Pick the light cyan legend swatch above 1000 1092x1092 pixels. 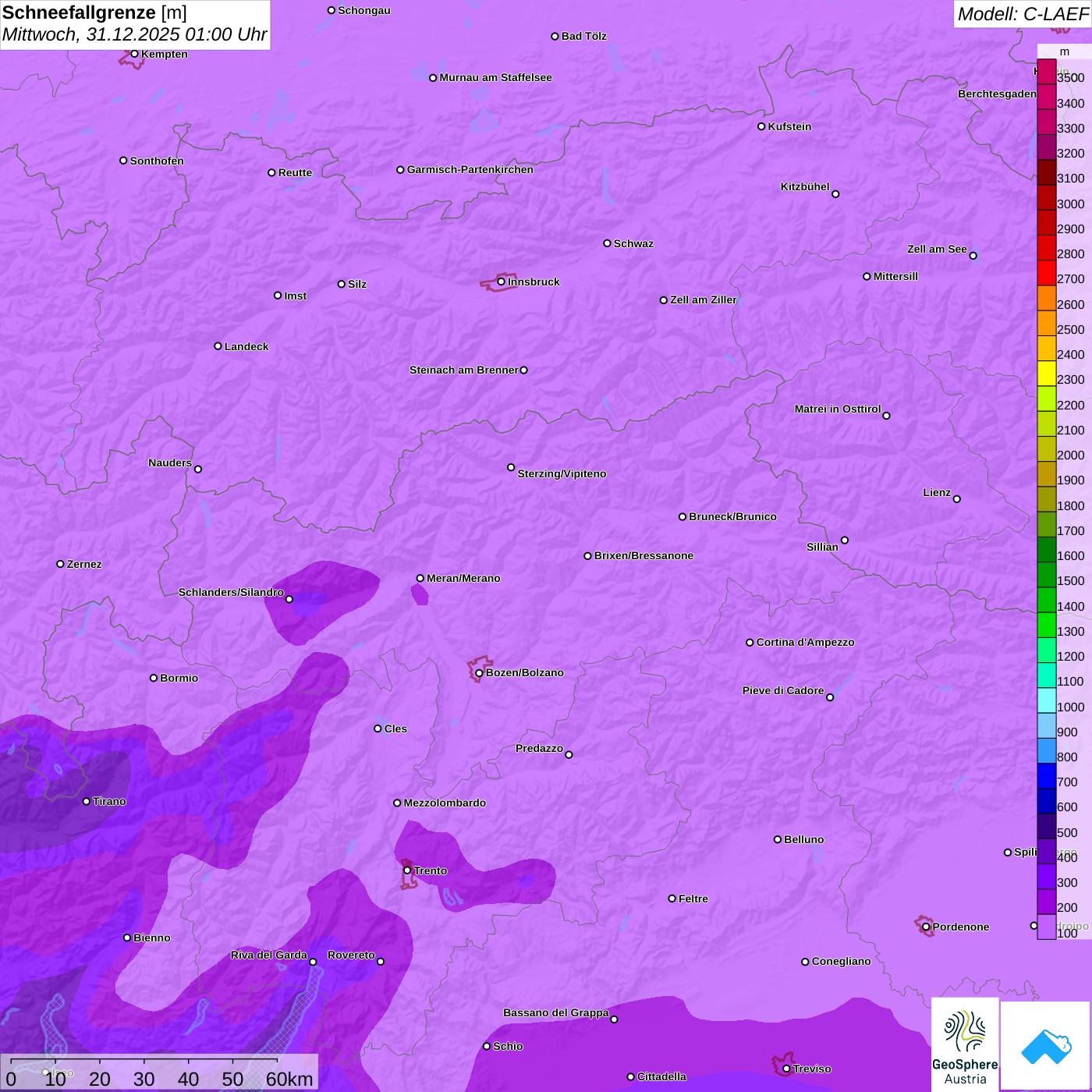pos(1047,700)
